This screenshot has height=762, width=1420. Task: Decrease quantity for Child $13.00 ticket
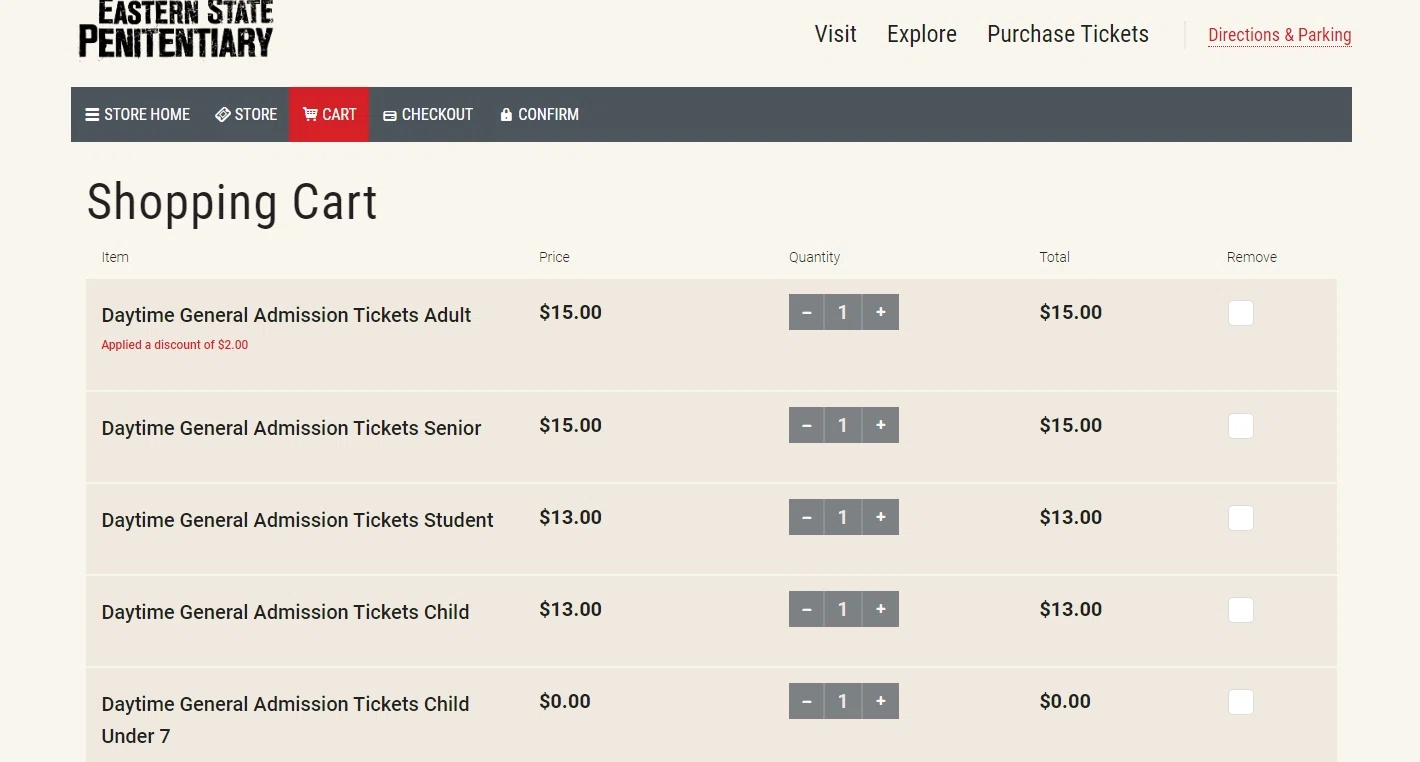click(x=806, y=609)
